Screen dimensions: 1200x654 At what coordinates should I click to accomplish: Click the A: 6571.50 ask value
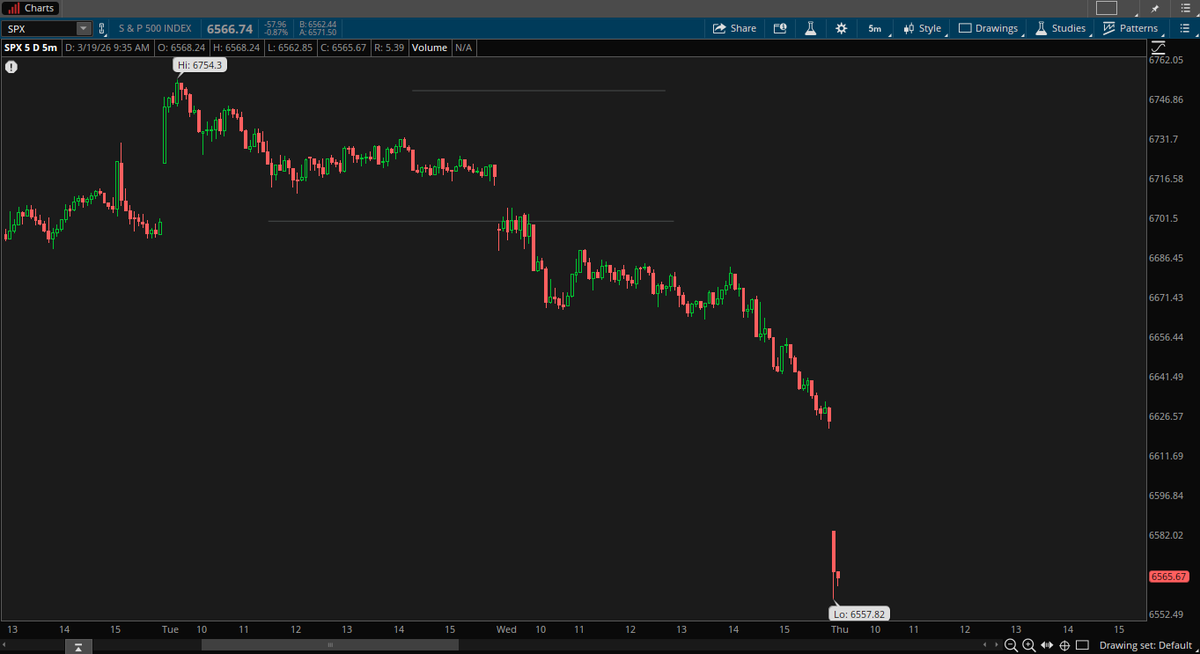[x=317, y=33]
